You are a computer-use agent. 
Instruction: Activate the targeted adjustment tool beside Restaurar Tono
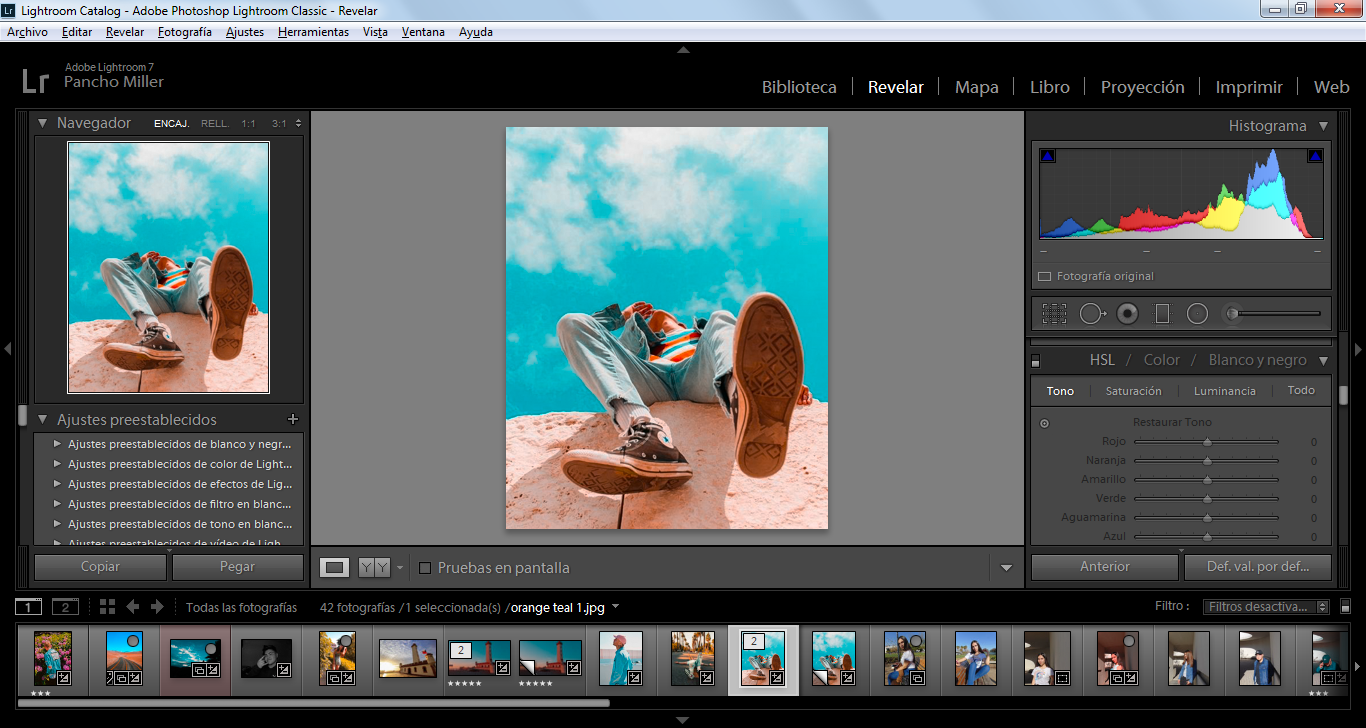click(1045, 423)
